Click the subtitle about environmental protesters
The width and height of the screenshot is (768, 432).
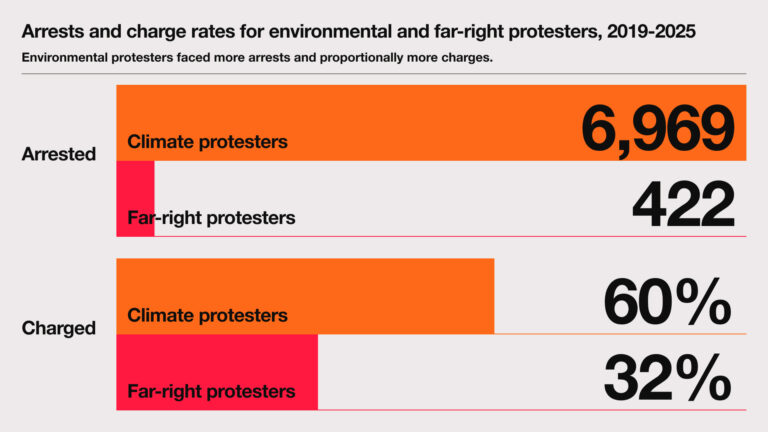pyautogui.click(x=257, y=57)
